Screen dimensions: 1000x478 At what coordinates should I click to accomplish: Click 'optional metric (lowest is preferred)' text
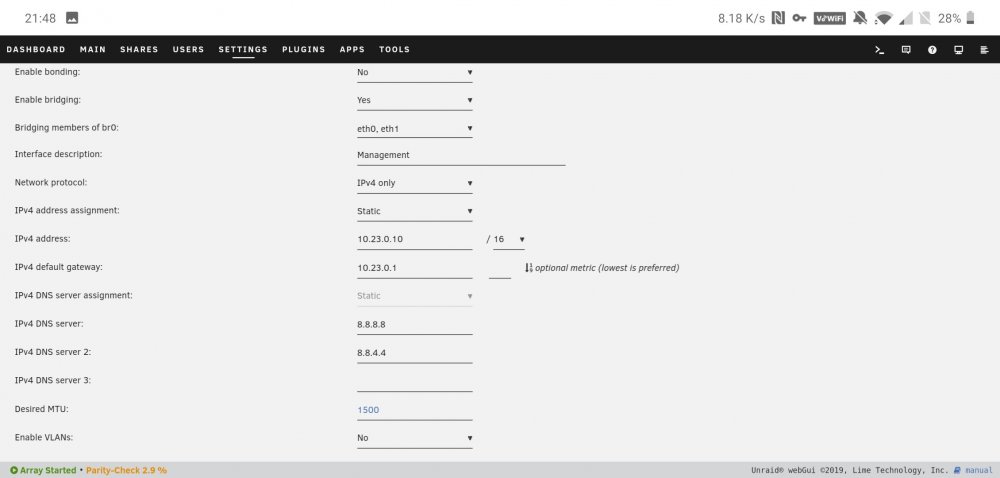[607, 268]
